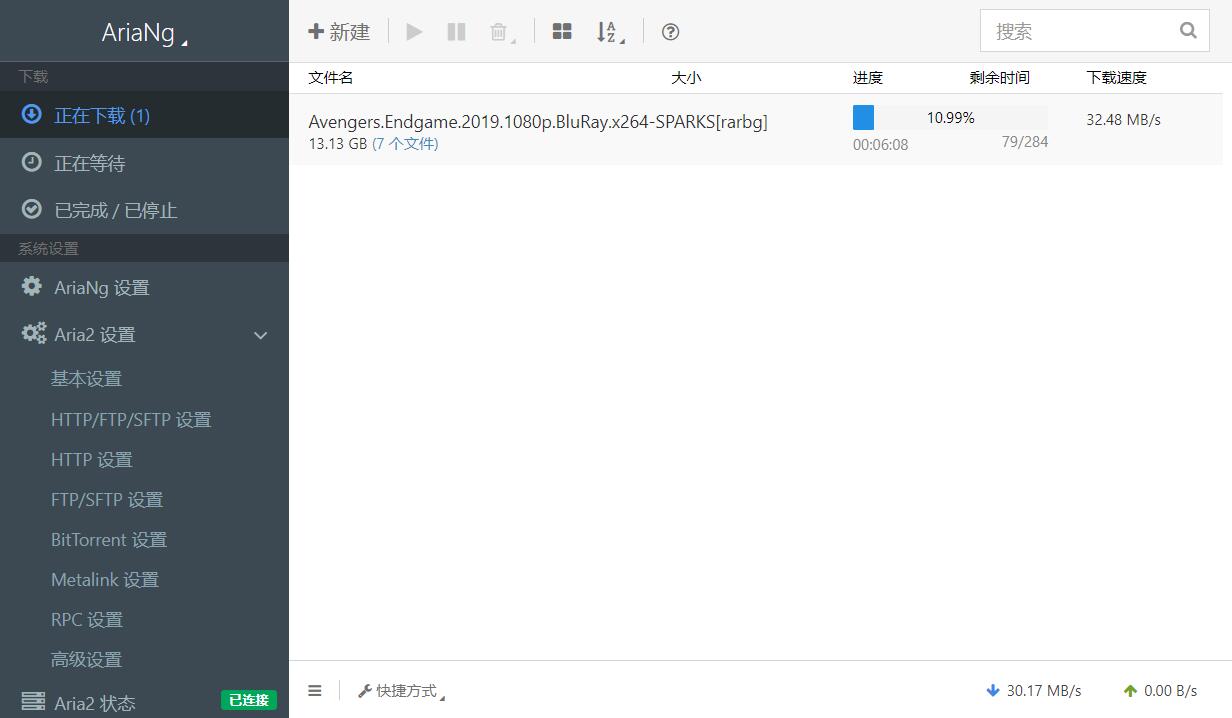Image resolution: width=1232 pixels, height=718 pixels.
Task: Click the gear icon beside AriaNg 设置
Action: pos(32,286)
